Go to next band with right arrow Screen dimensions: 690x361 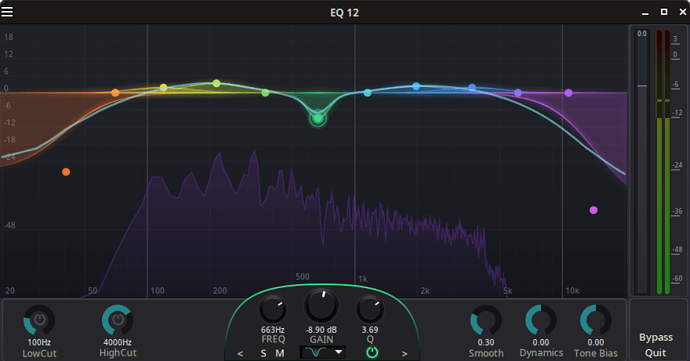[404, 354]
